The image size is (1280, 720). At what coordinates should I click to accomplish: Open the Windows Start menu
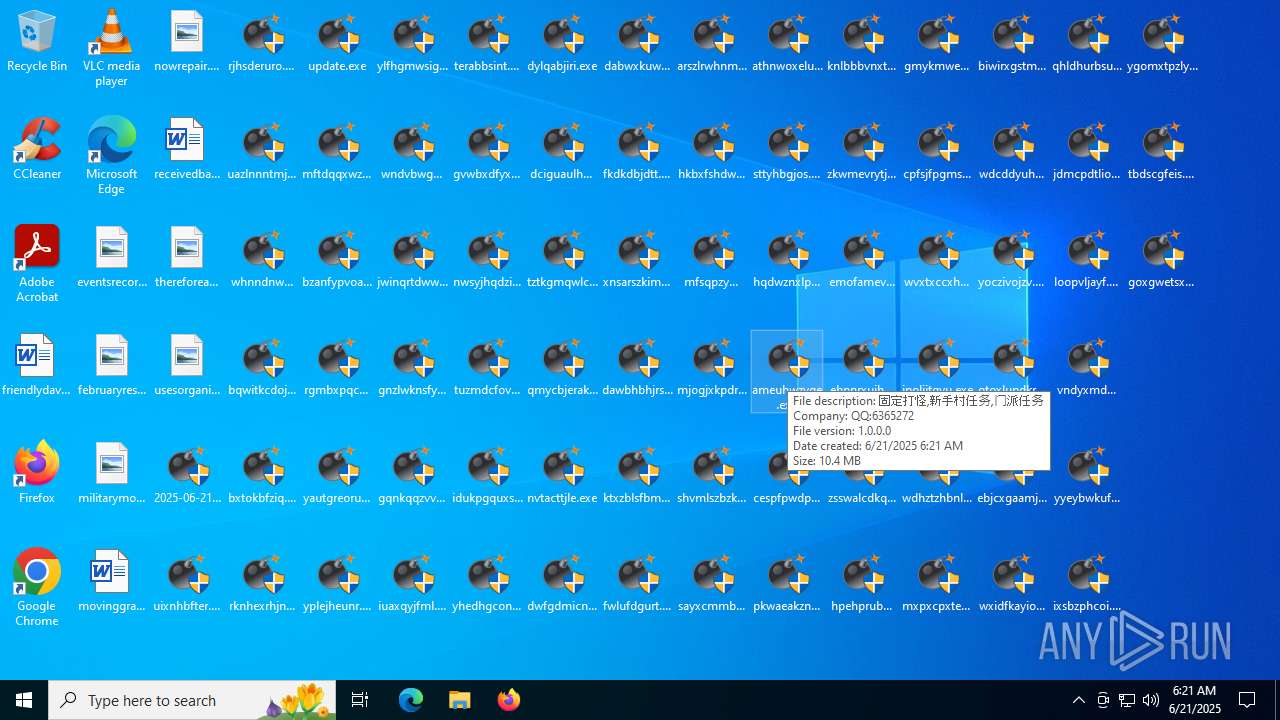pyautogui.click(x=24, y=700)
